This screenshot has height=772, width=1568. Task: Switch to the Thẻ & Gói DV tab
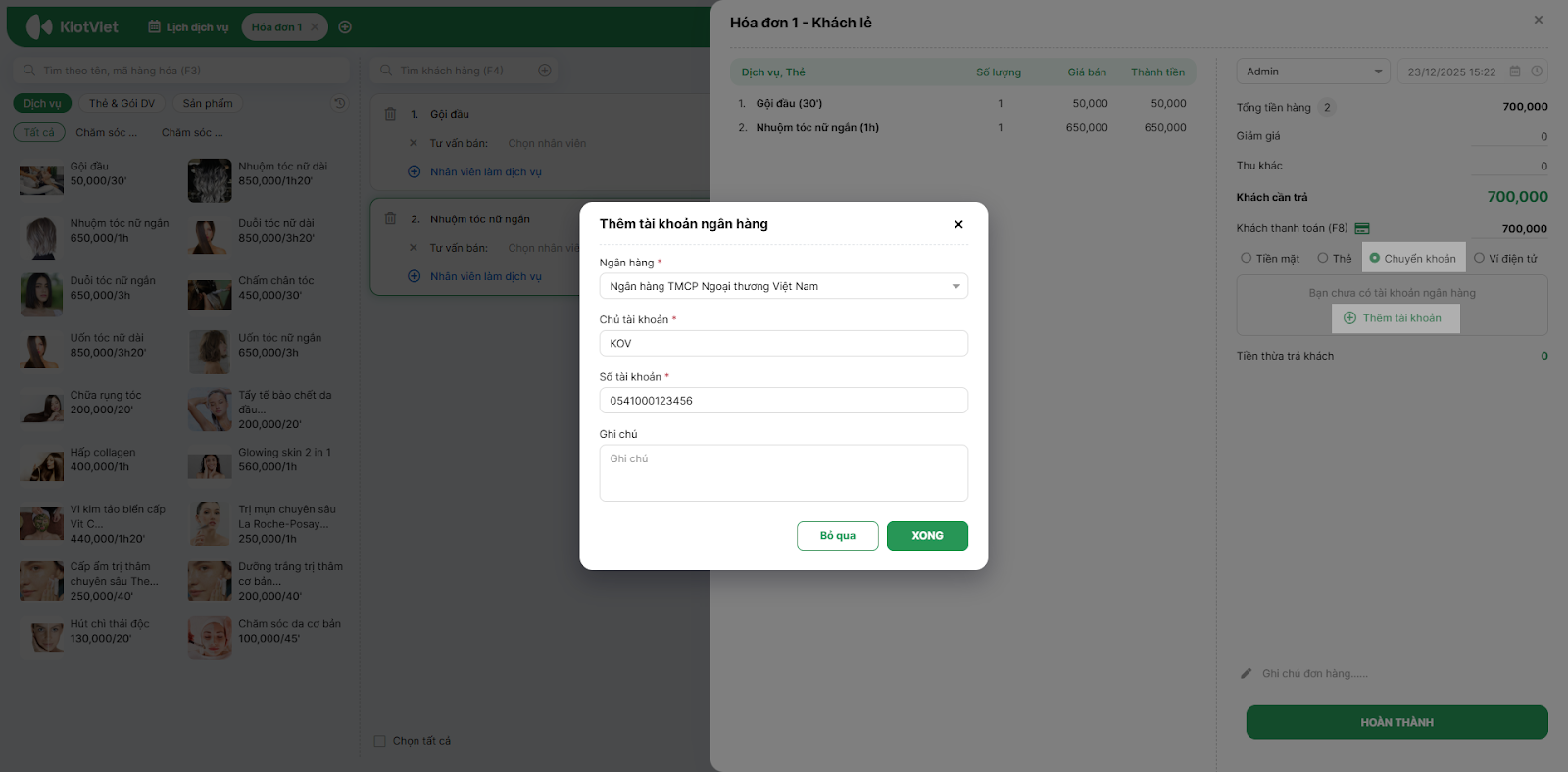coord(122,103)
